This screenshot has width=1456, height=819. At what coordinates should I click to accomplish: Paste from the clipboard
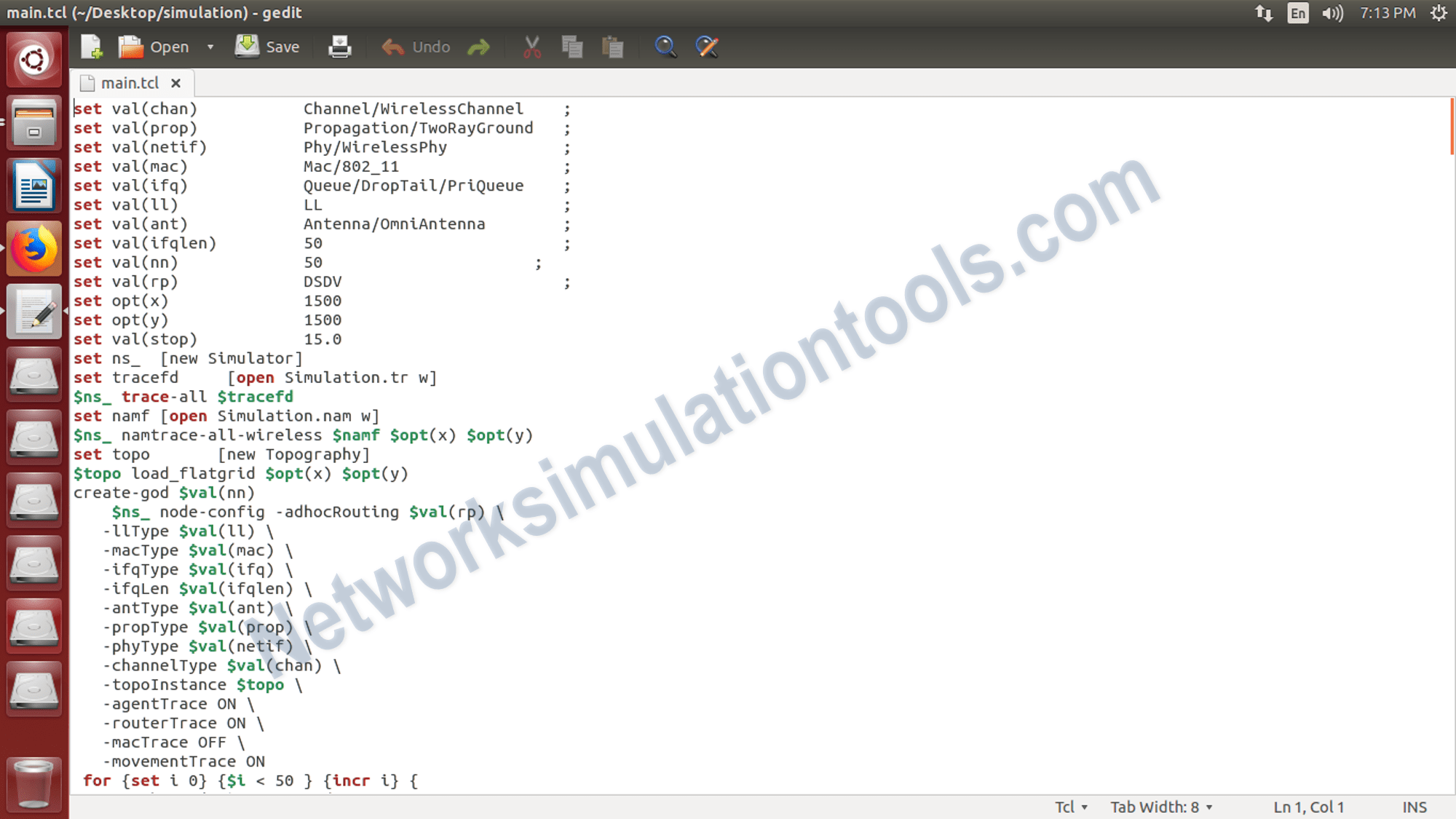point(612,46)
